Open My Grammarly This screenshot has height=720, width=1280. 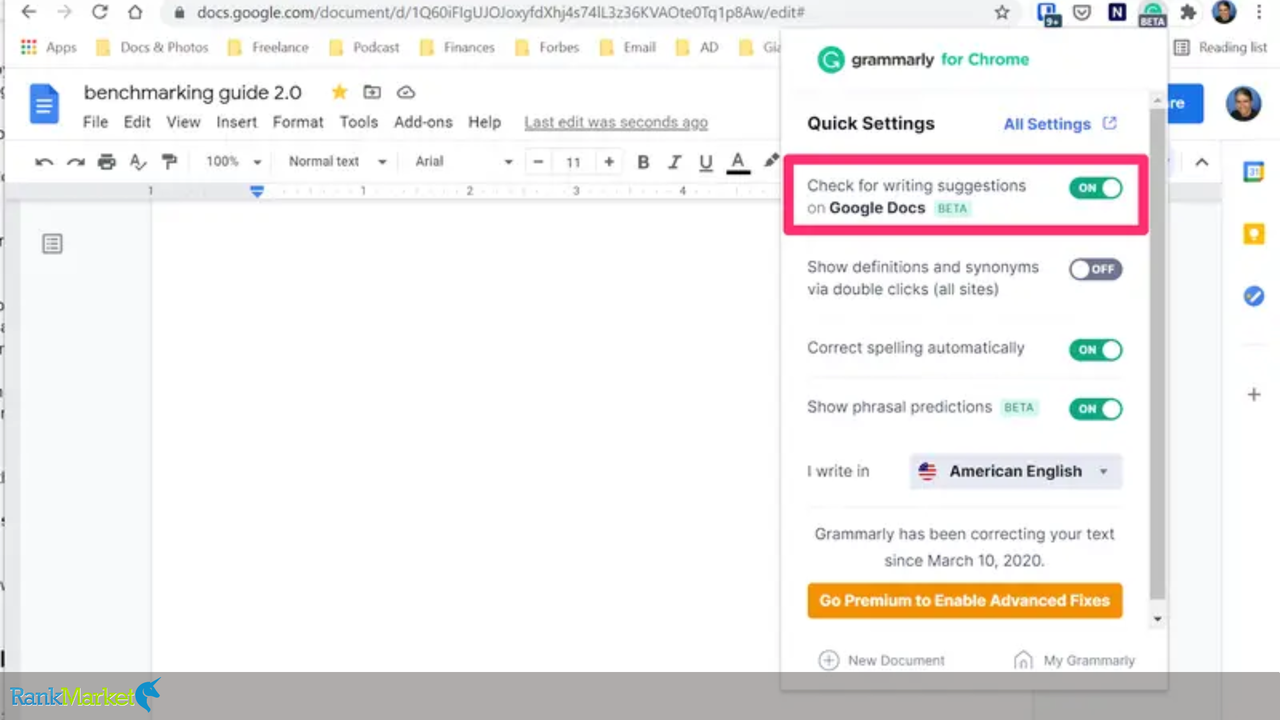pos(1074,660)
